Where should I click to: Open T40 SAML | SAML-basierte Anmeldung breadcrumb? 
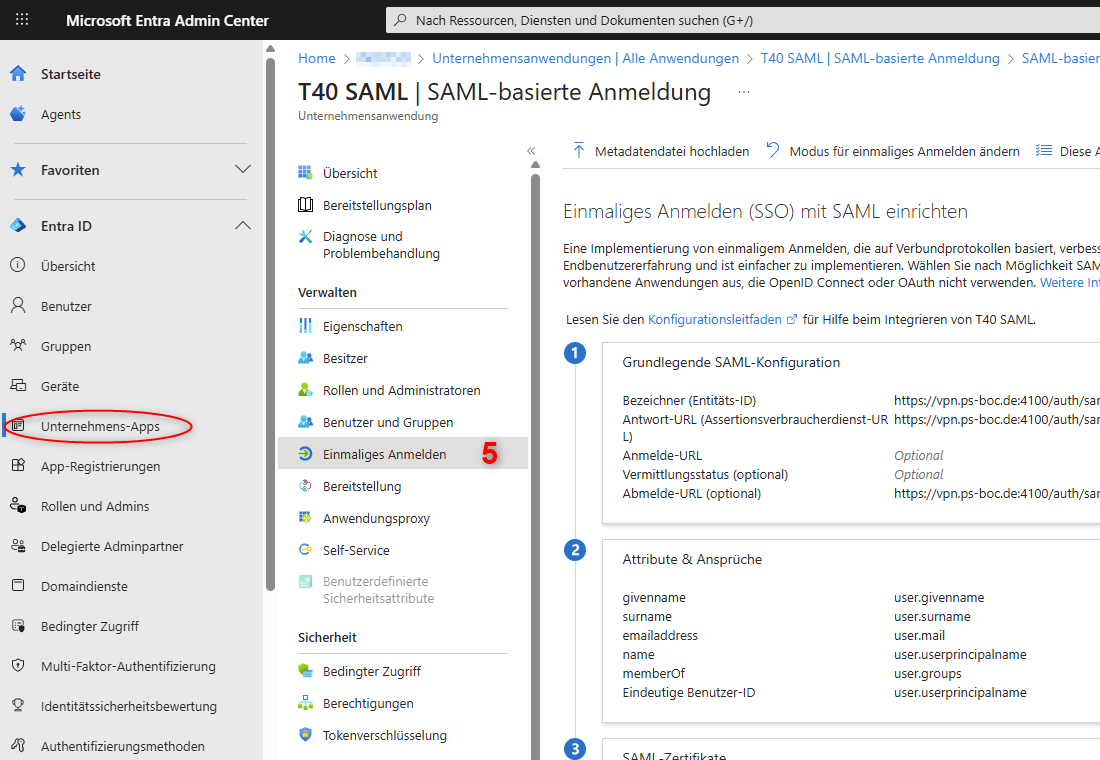(880, 58)
